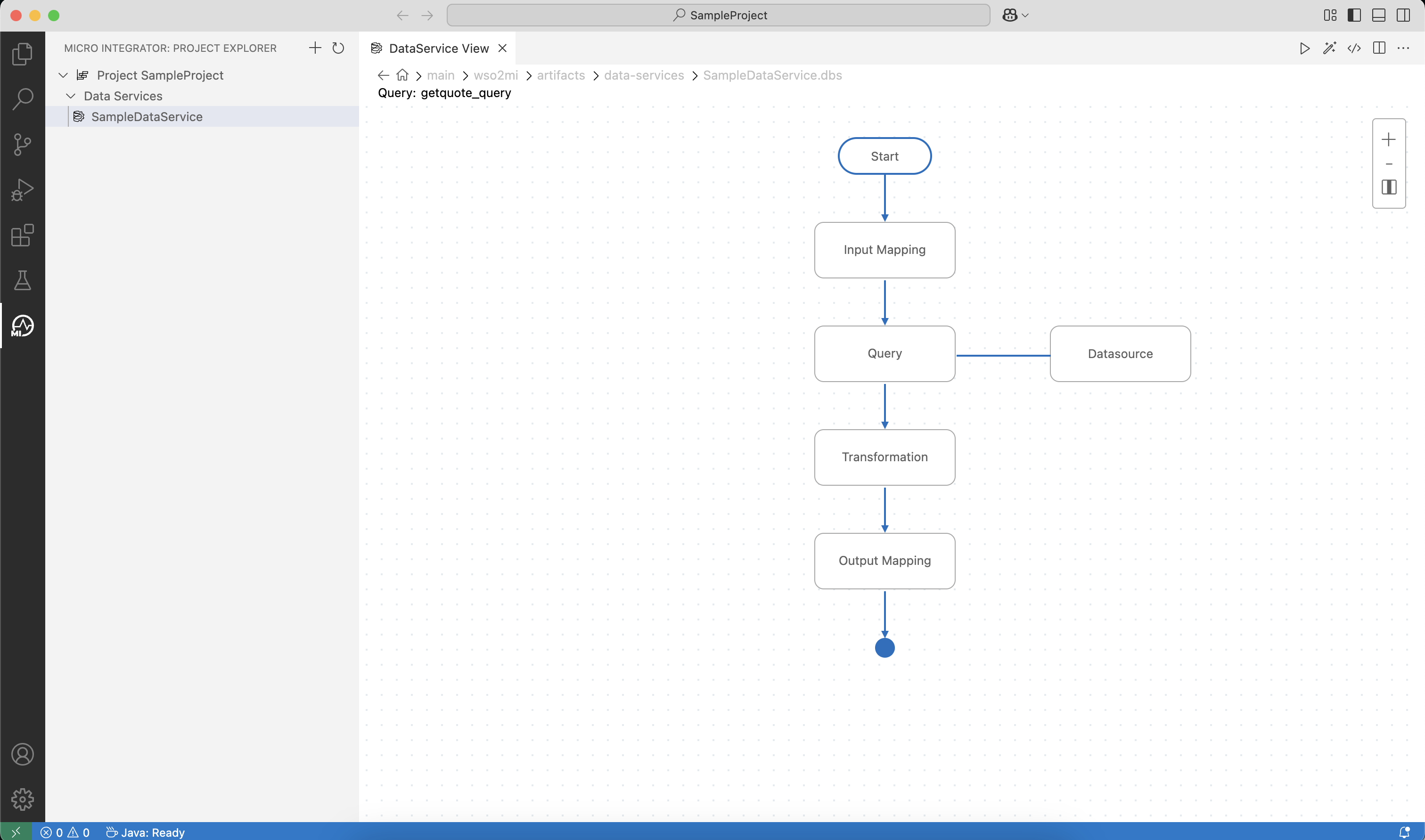
Task: Open the artifacts breadcrumb link
Action: tap(560, 75)
